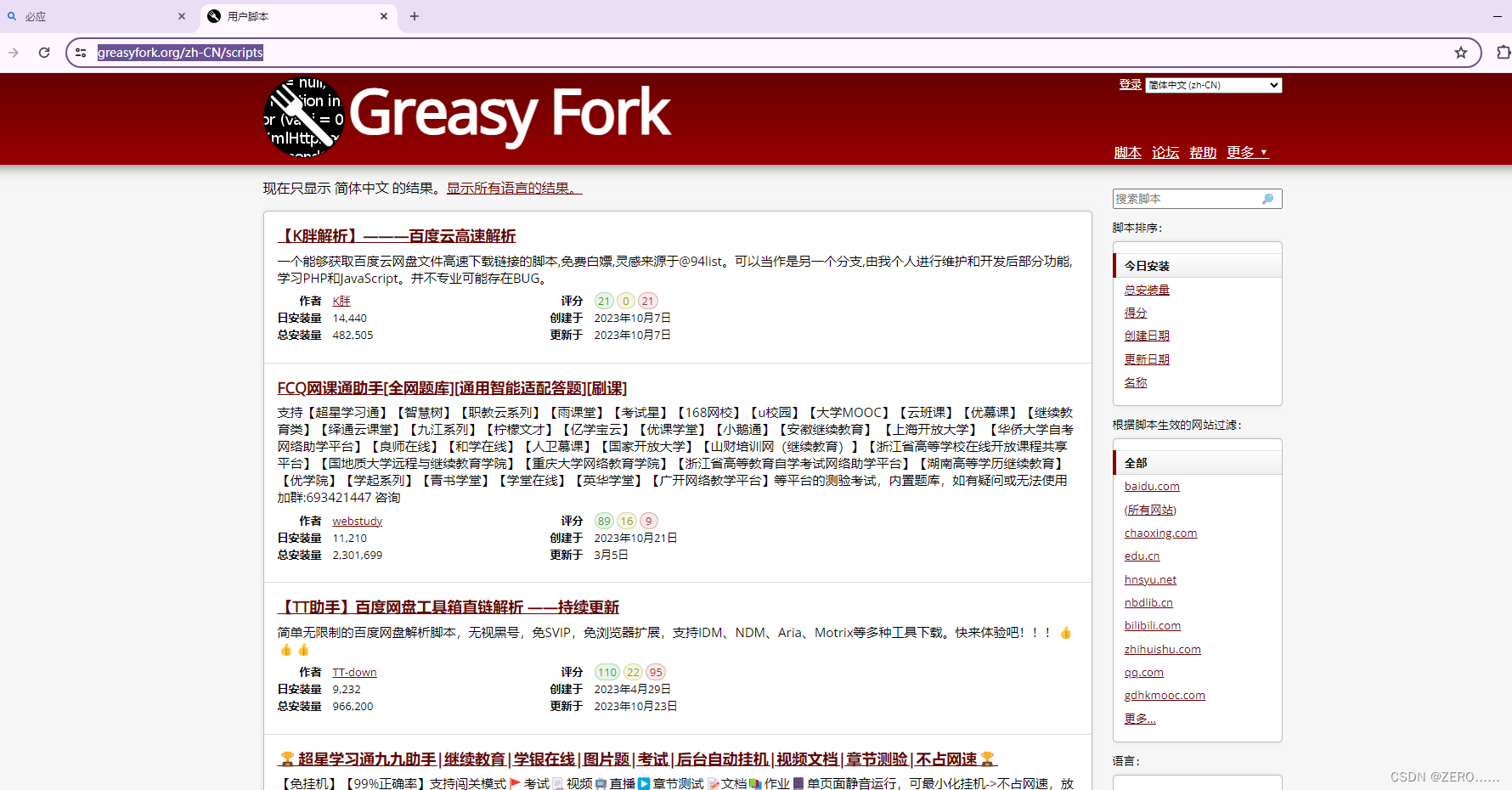Screen dimensions: 1512x790
Task: Filter scripts by edu.cn
Action: [x=1142, y=556]
